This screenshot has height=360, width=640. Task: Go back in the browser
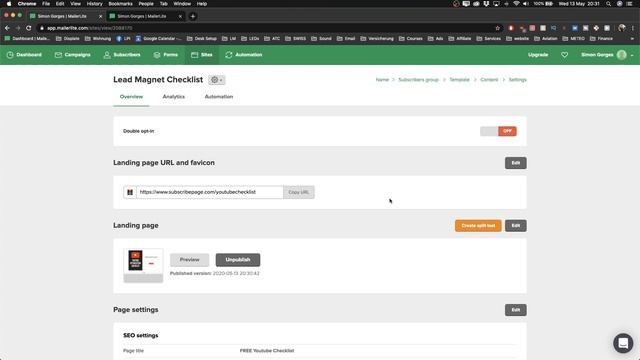pos(7,28)
